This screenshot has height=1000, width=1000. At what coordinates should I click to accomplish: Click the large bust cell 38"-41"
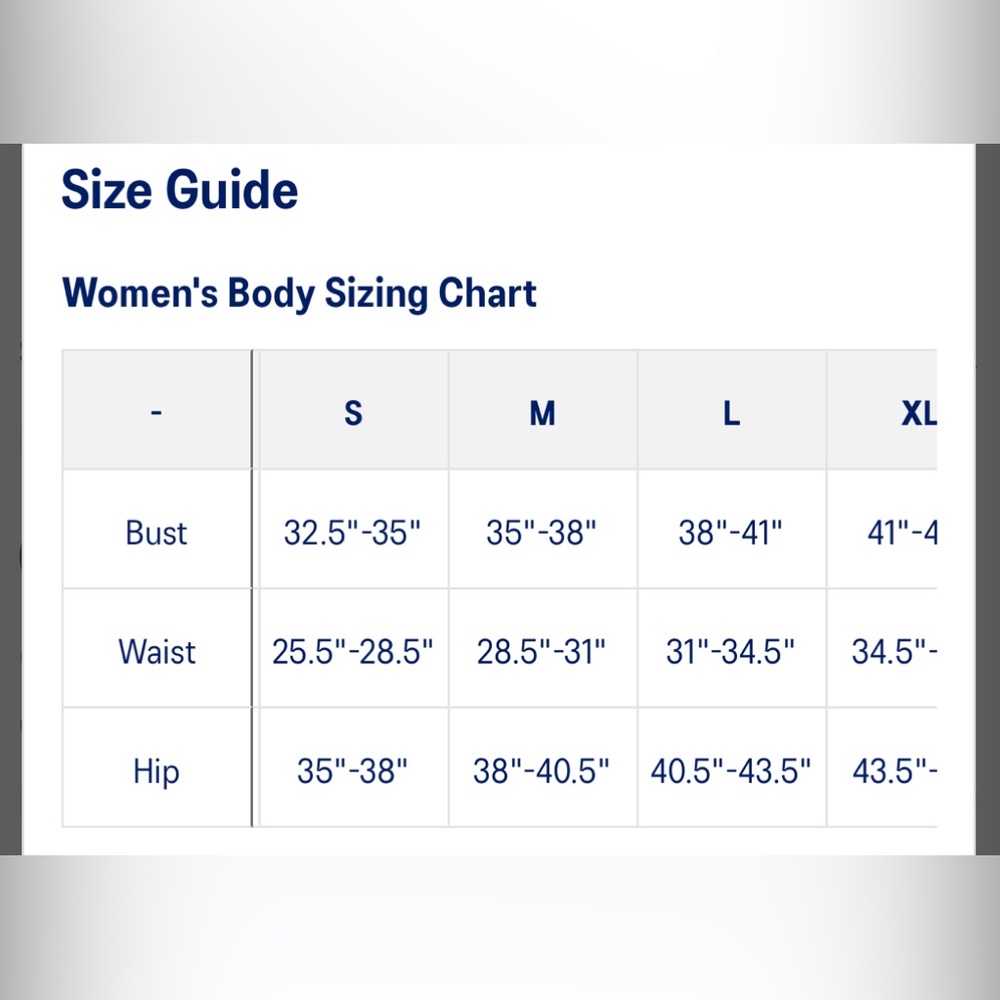[730, 533]
